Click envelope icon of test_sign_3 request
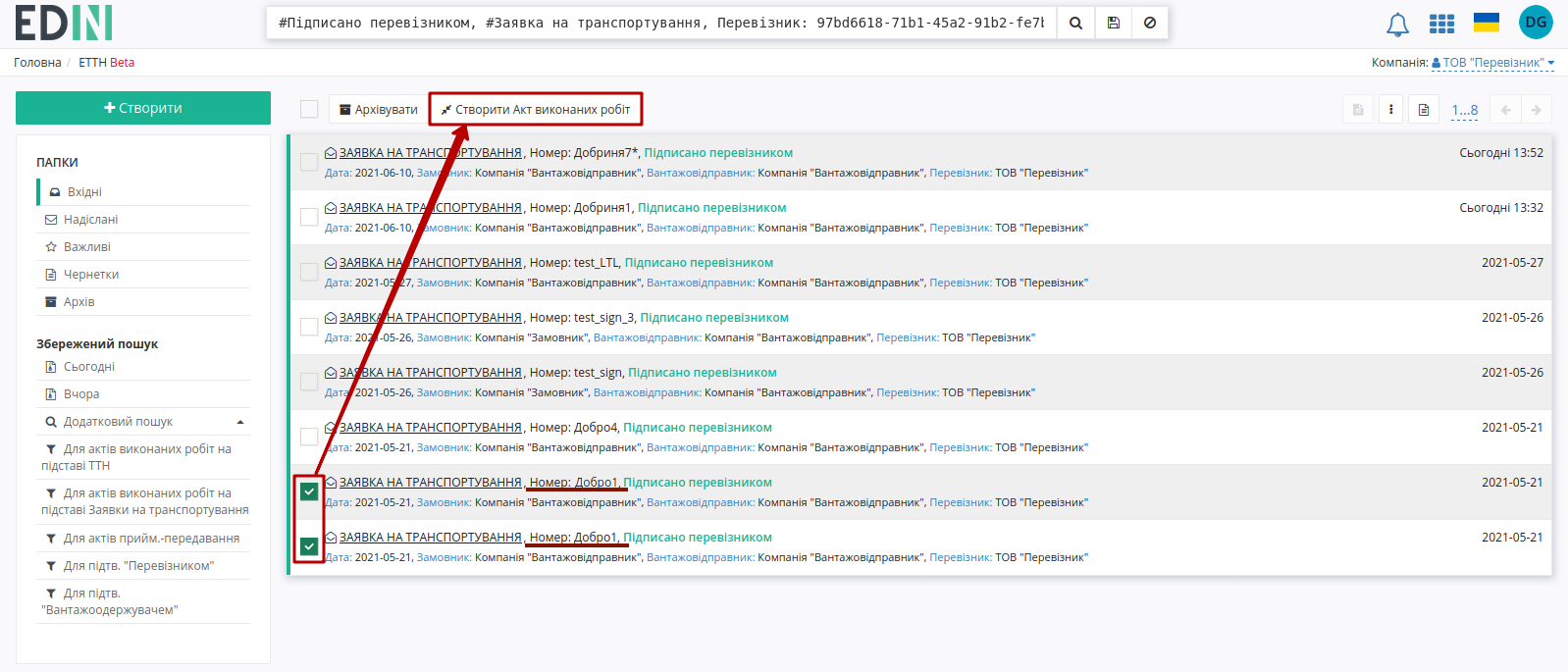 tap(331, 318)
